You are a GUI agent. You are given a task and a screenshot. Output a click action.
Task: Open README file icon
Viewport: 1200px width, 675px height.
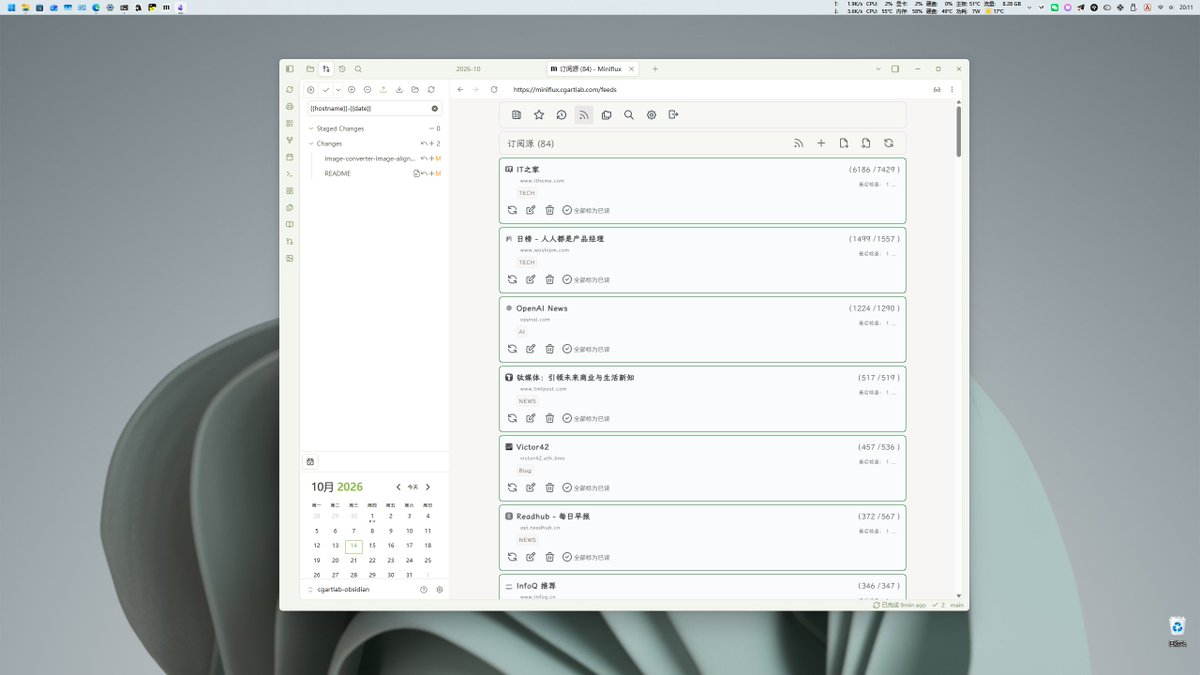pos(417,174)
